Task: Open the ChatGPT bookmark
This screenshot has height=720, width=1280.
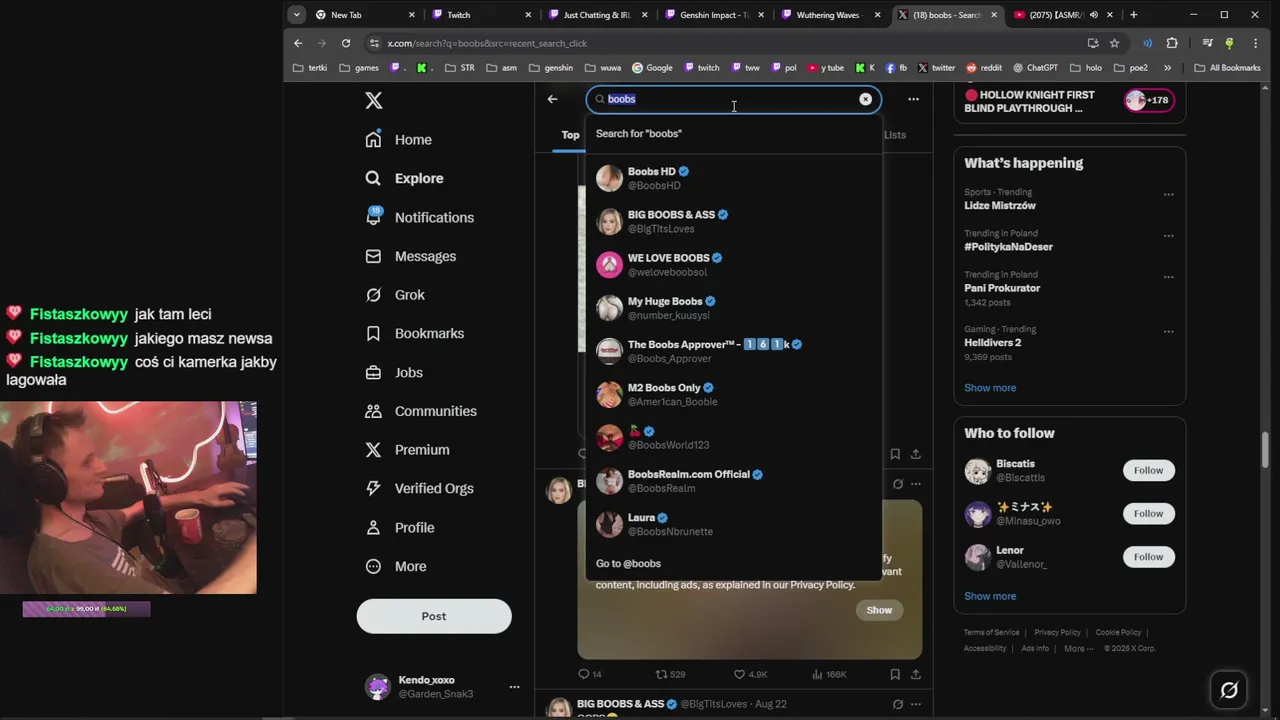Action: [1035, 68]
